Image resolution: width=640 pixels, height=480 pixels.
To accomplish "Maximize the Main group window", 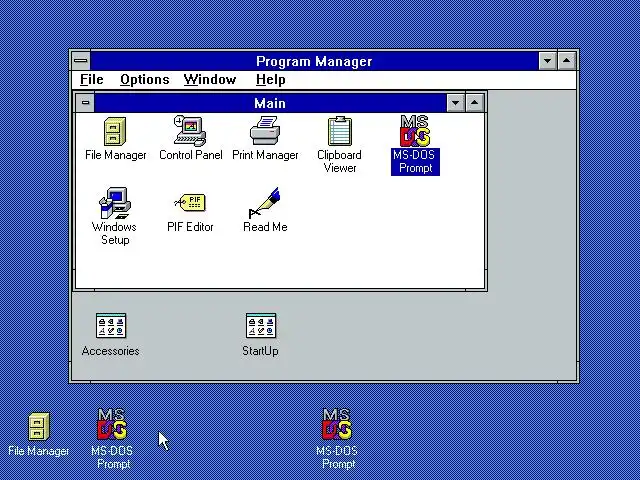I will click(474, 103).
